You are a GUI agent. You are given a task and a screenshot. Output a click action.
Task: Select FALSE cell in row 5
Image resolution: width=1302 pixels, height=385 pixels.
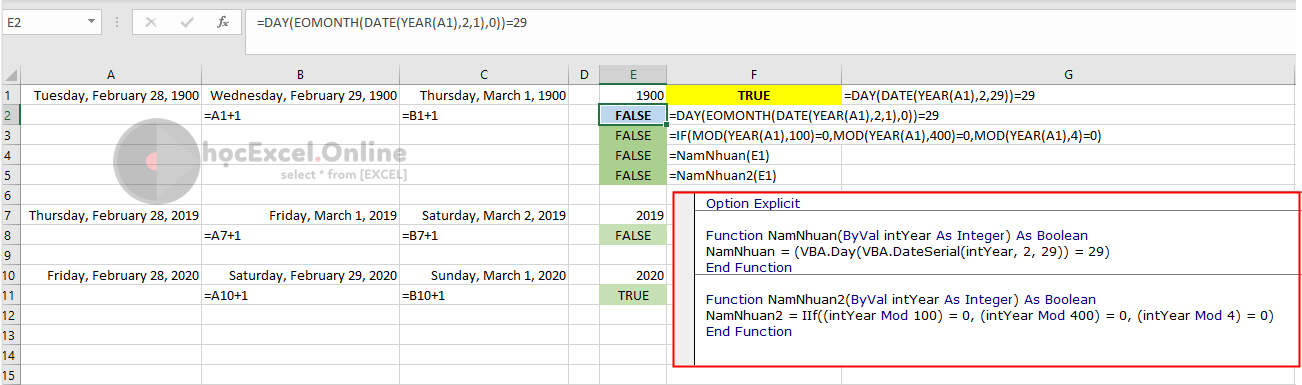pos(633,176)
